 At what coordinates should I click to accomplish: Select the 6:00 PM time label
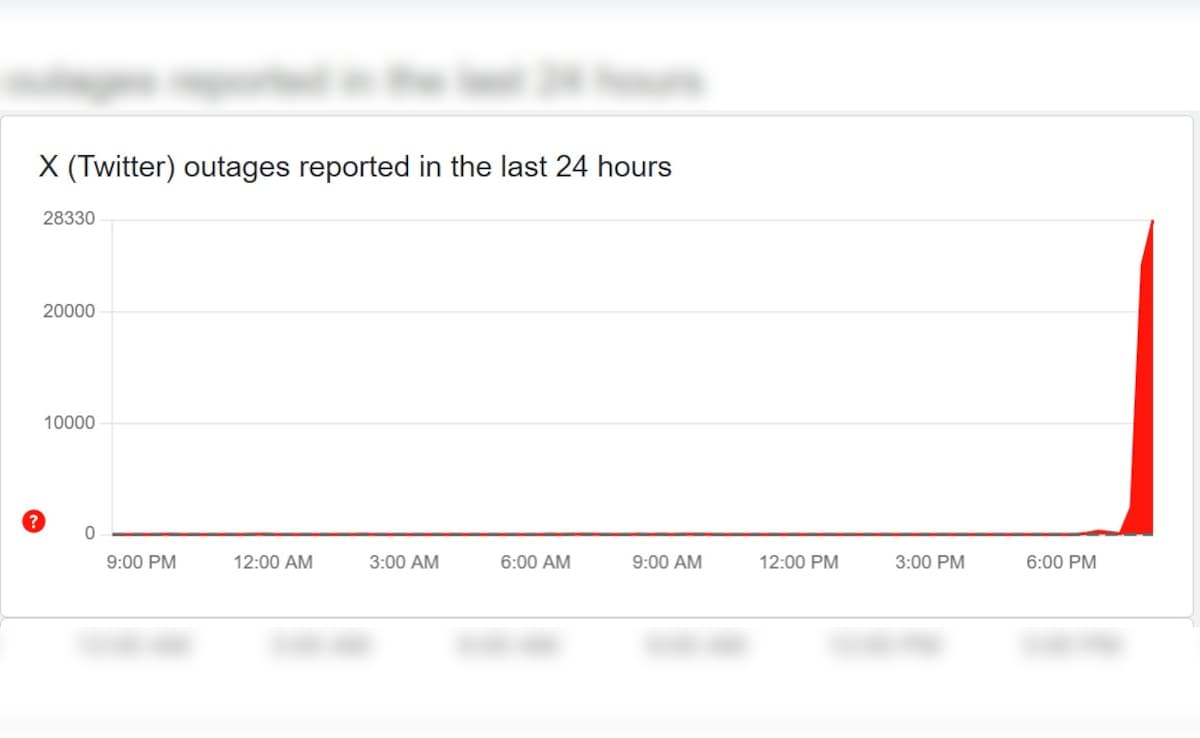[x=1061, y=563]
